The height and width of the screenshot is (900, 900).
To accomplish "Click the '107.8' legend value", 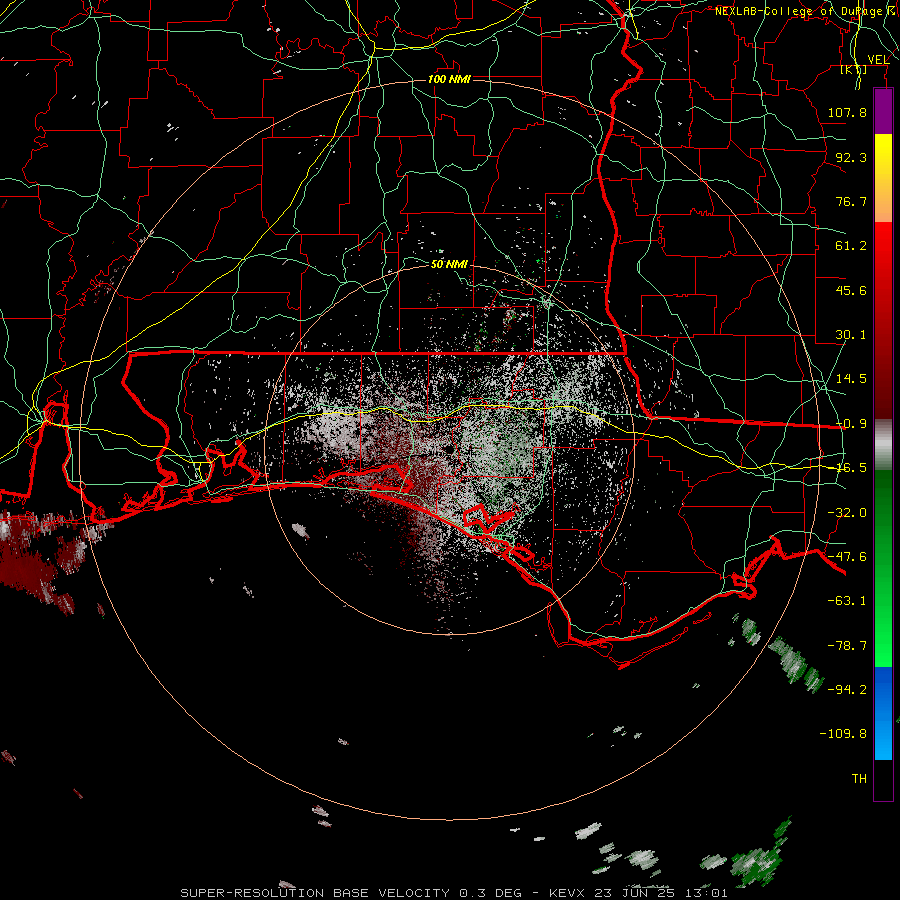I will 847,112.
